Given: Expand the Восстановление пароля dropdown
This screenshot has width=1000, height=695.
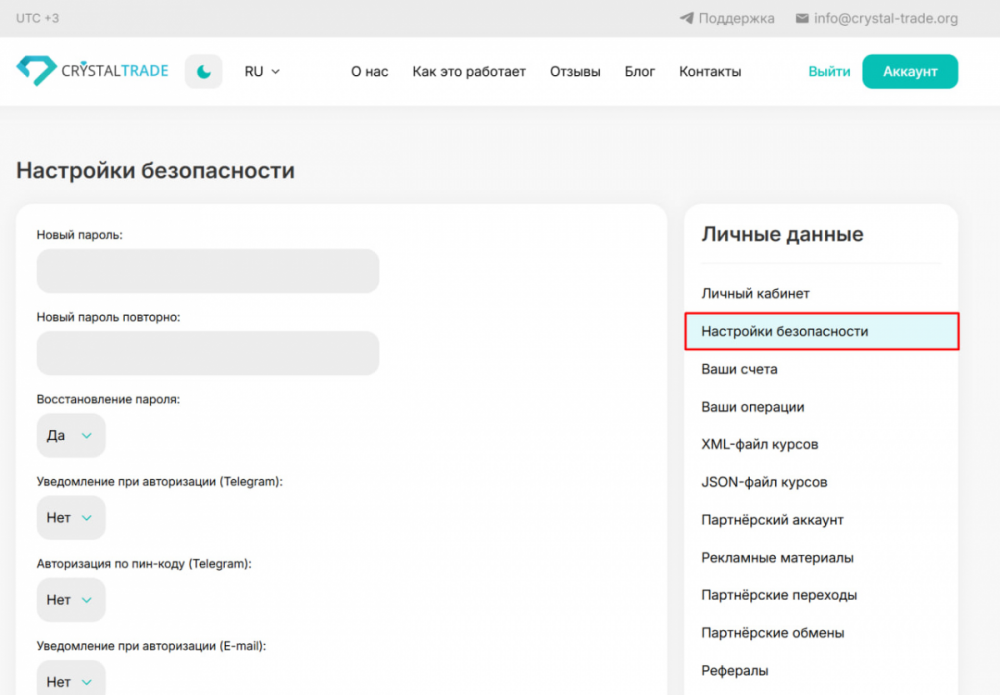Looking at the screenshot, I should pyautogui.click(x=71, y=436).
